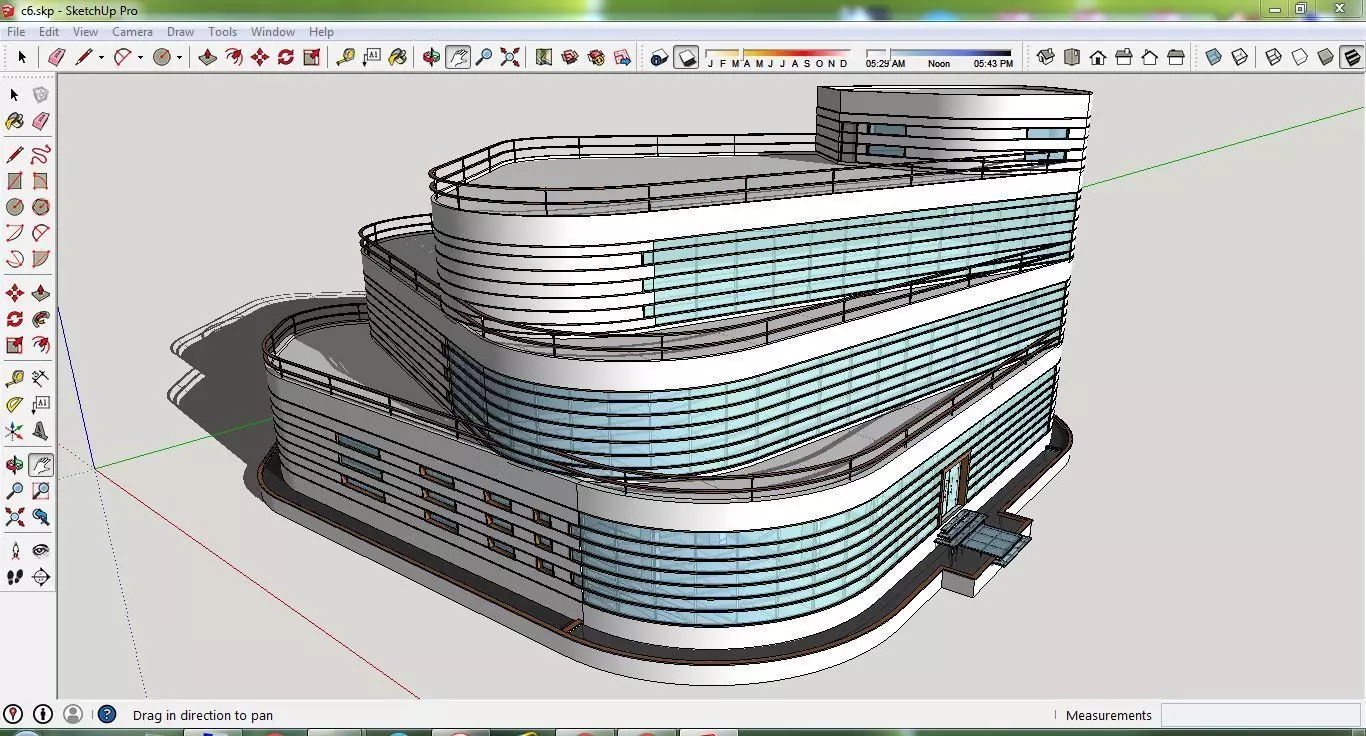Image resolution: width=1366 pixels, height=736 pixels.
Task: Enable Hidden Line face style
Action: [1299, 57]
